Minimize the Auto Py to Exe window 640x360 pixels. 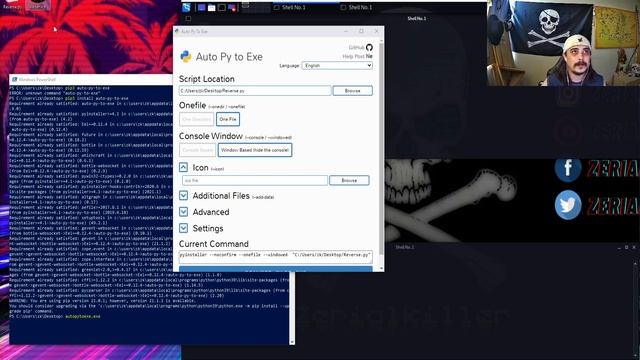346,31
